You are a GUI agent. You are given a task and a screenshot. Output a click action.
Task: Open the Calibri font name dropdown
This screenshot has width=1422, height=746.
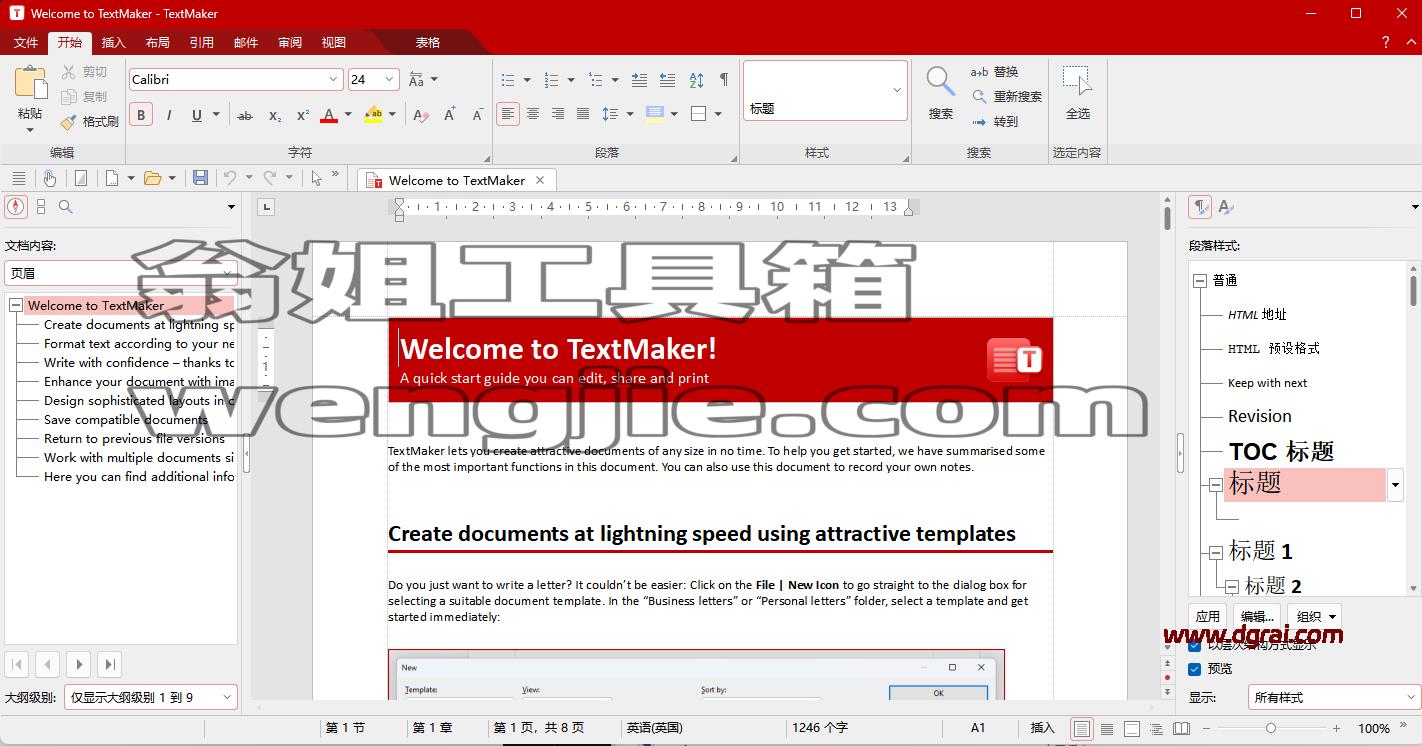(x=333, y=79)
